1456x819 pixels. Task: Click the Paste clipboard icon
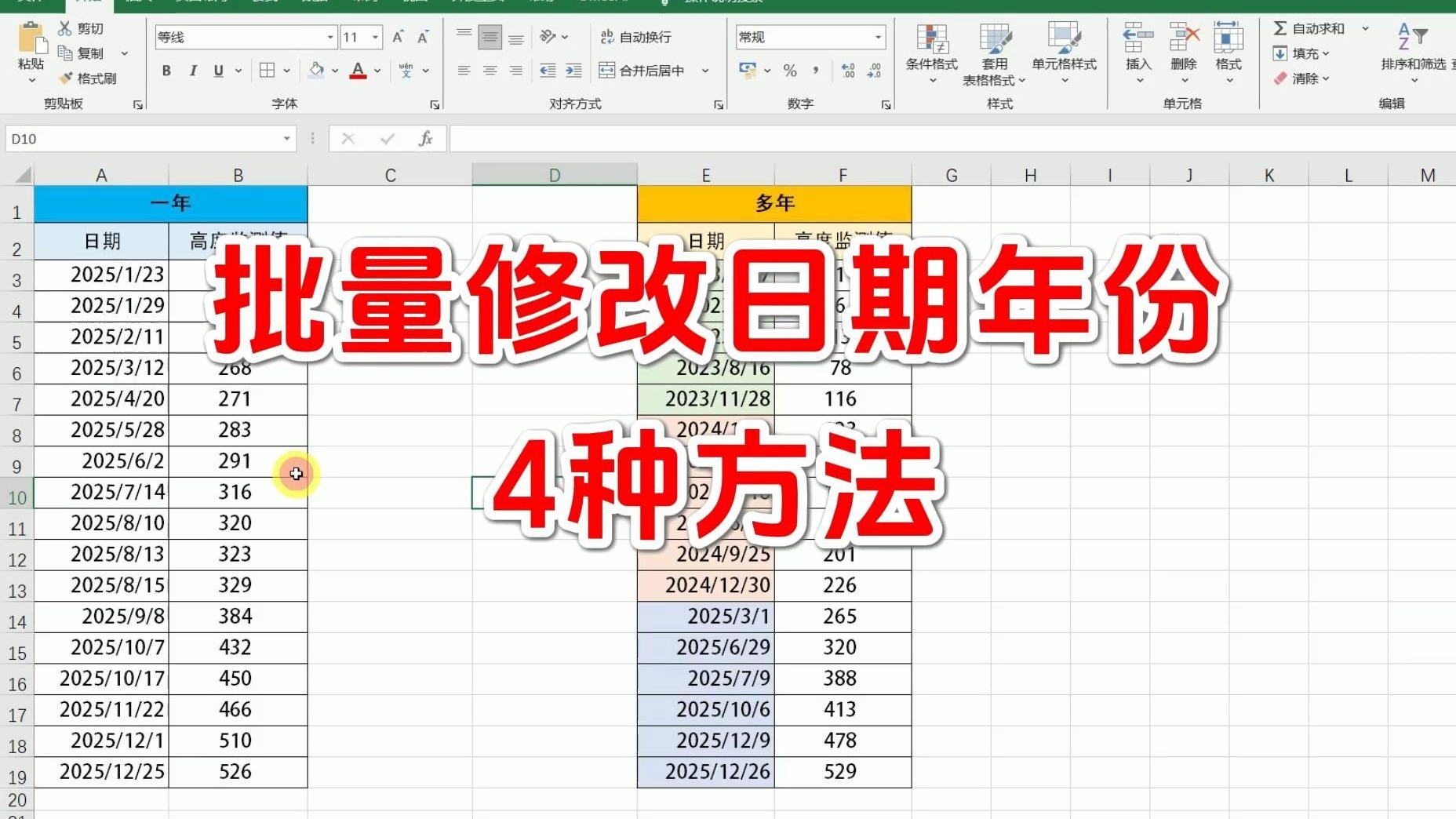click(31, 38)
